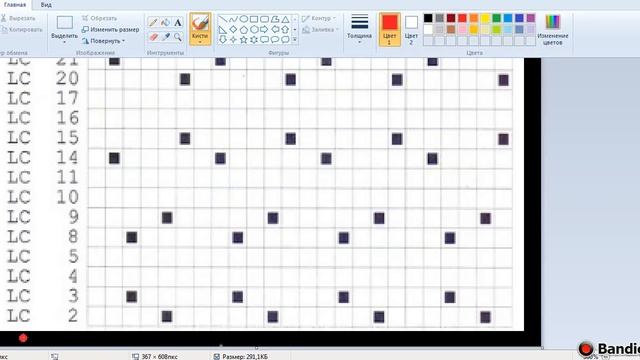Open Изменение цветов color editor

[x=553, y=30]
